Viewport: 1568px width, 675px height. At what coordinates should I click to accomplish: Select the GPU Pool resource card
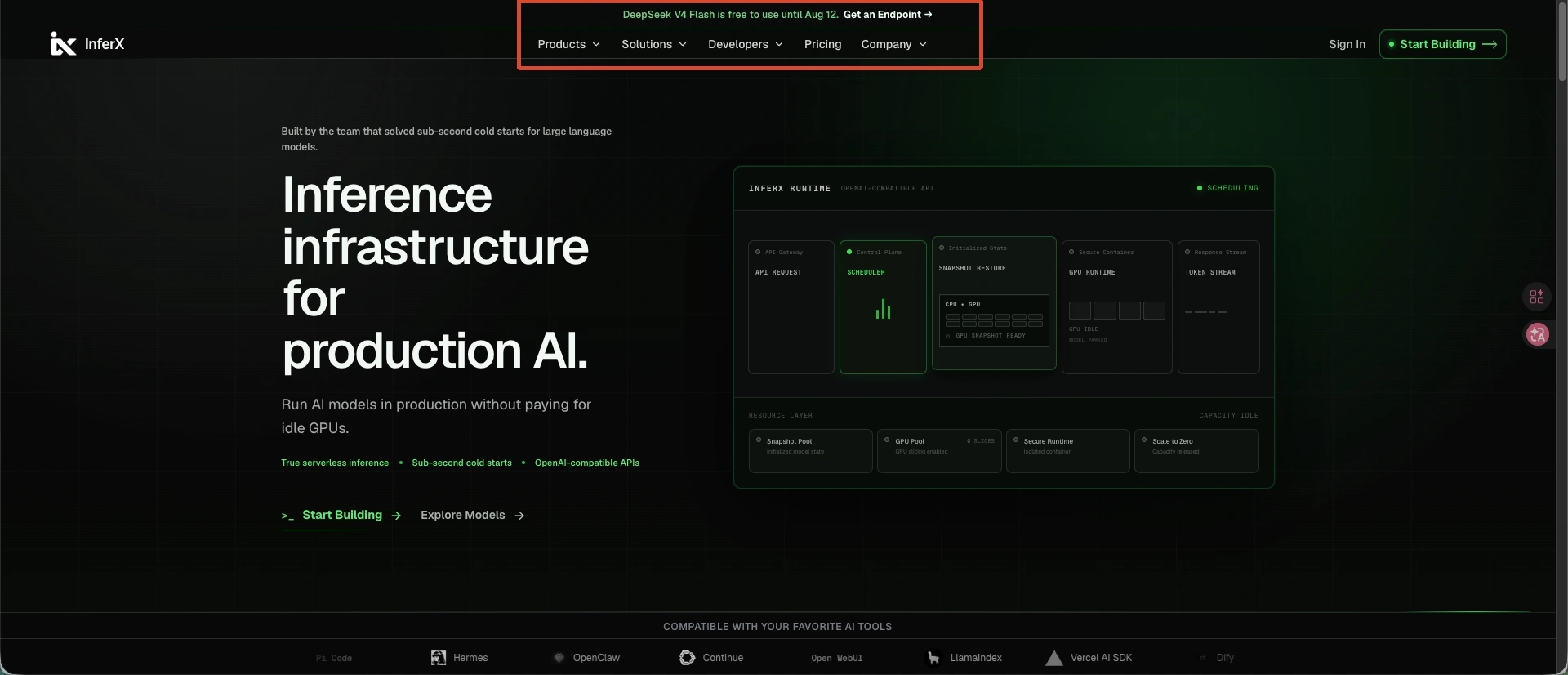tap(939, 451)
